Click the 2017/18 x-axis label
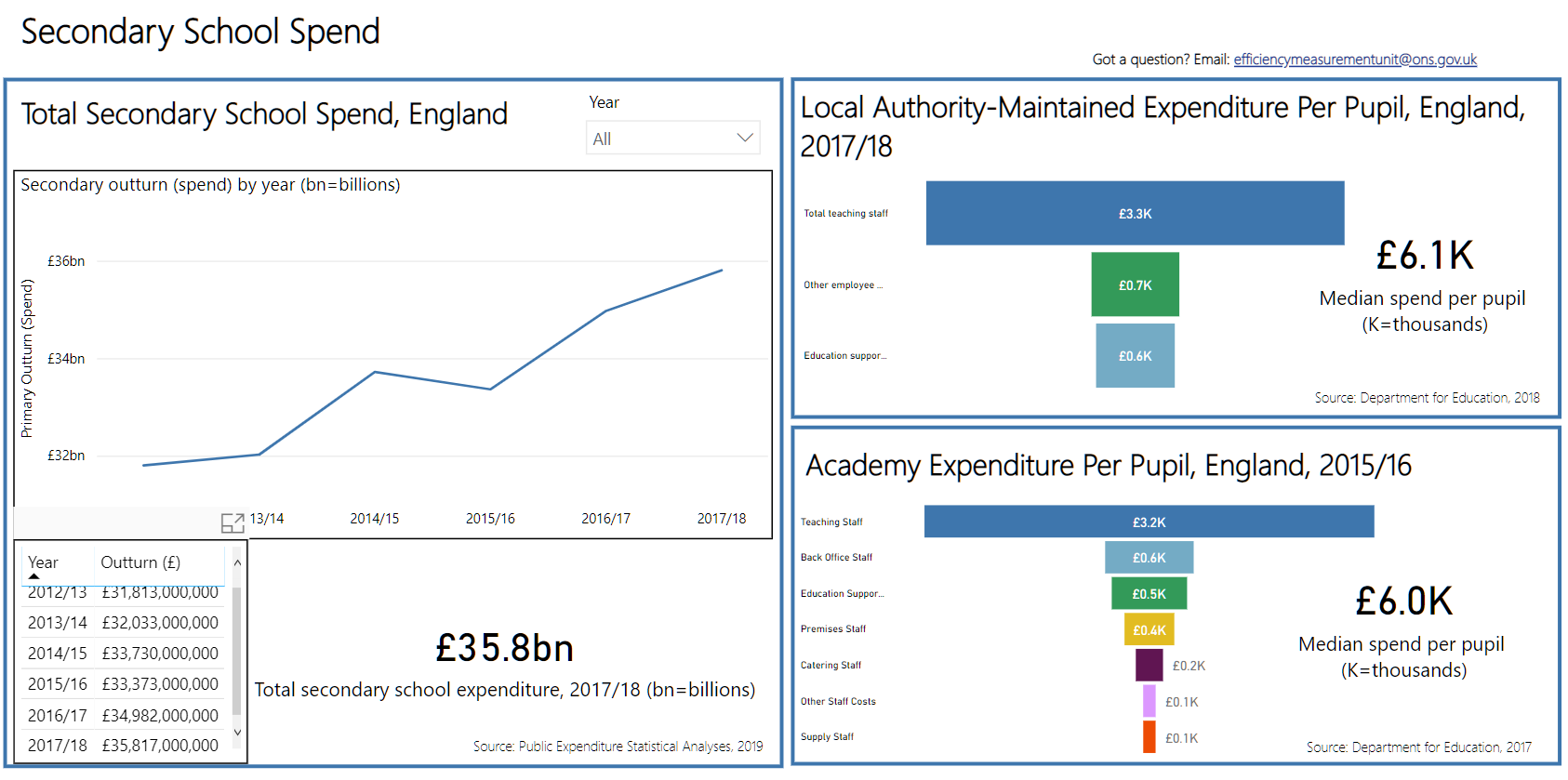The width and height of the screenshot is (1568, 780). pos(722,519)
